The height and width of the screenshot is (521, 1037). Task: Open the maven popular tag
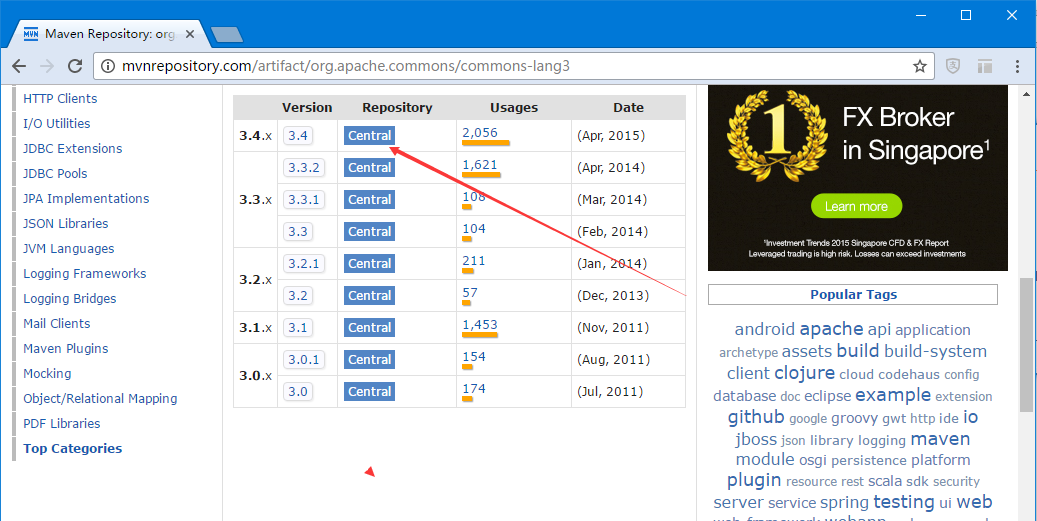(x=940, y=439)
